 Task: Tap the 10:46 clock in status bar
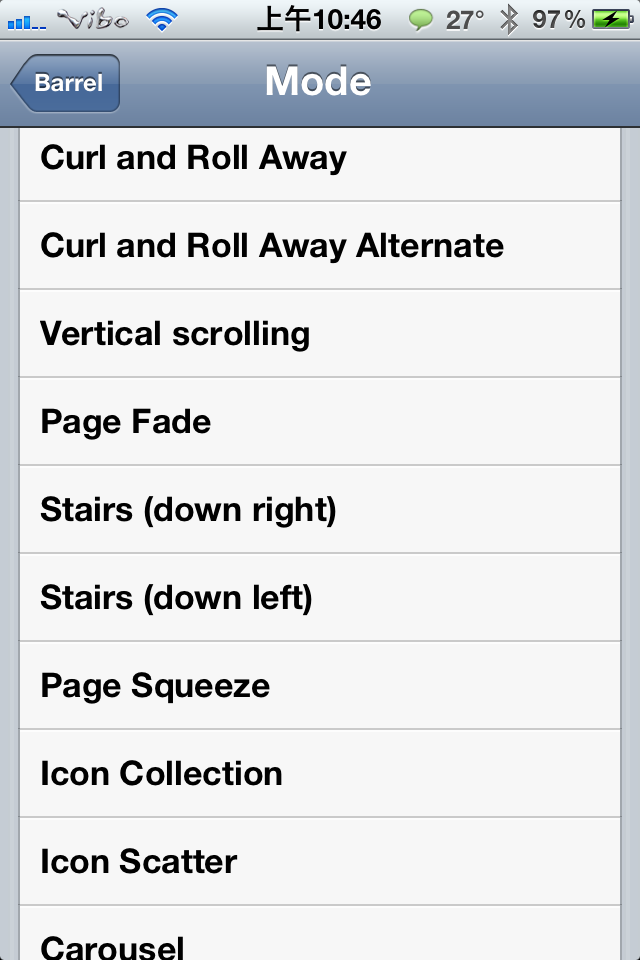tap(347, 20)
